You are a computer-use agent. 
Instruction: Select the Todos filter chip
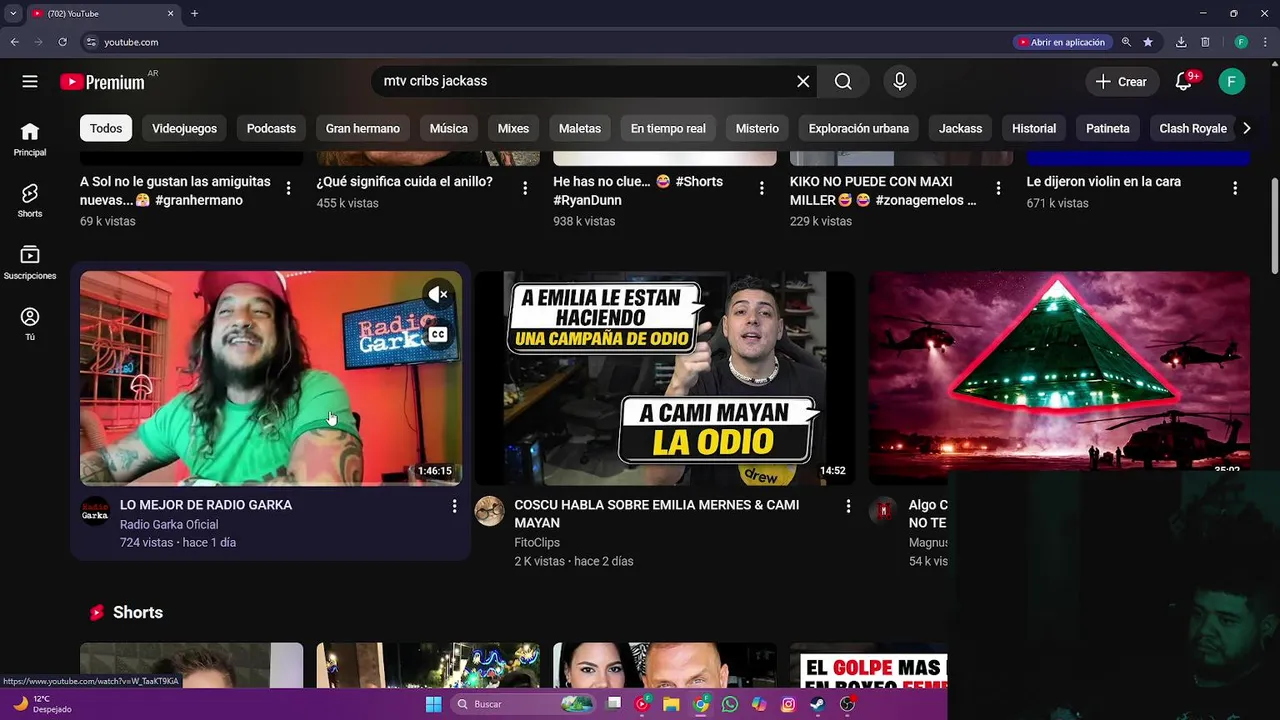(106, 128)
